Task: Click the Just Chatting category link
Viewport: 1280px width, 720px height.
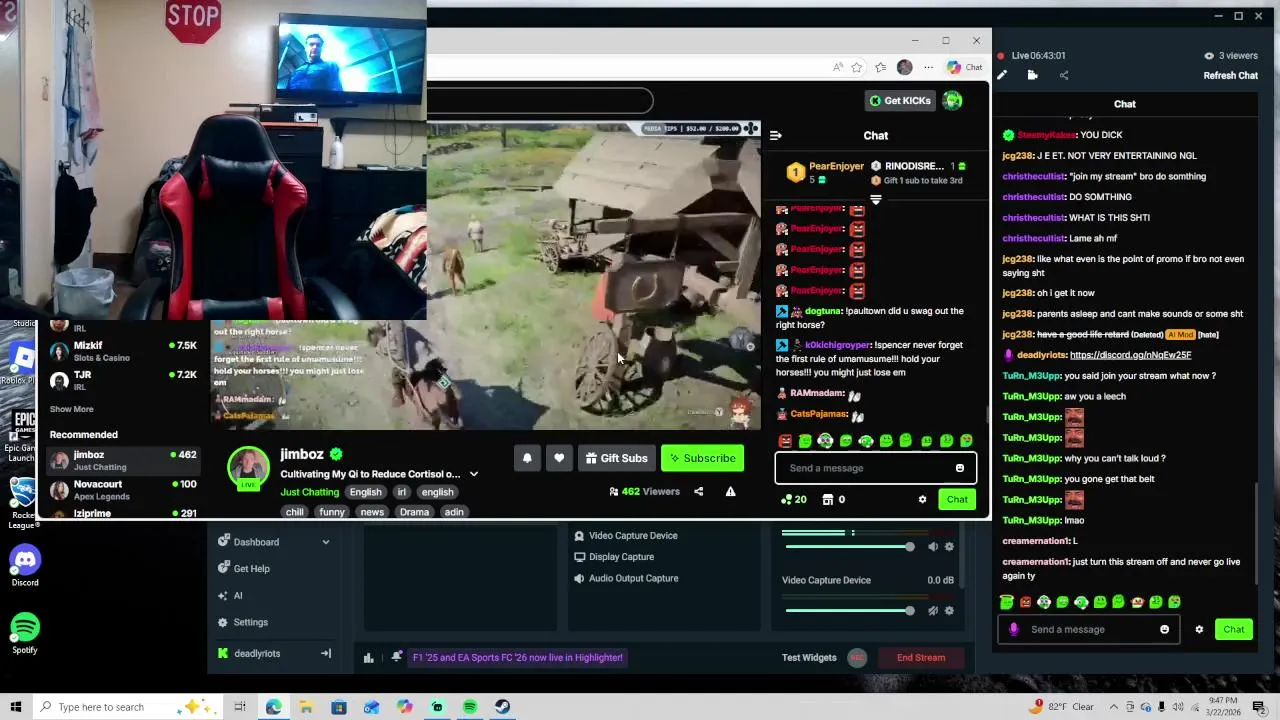Action: pyautogui.click(x=309, y=492)
